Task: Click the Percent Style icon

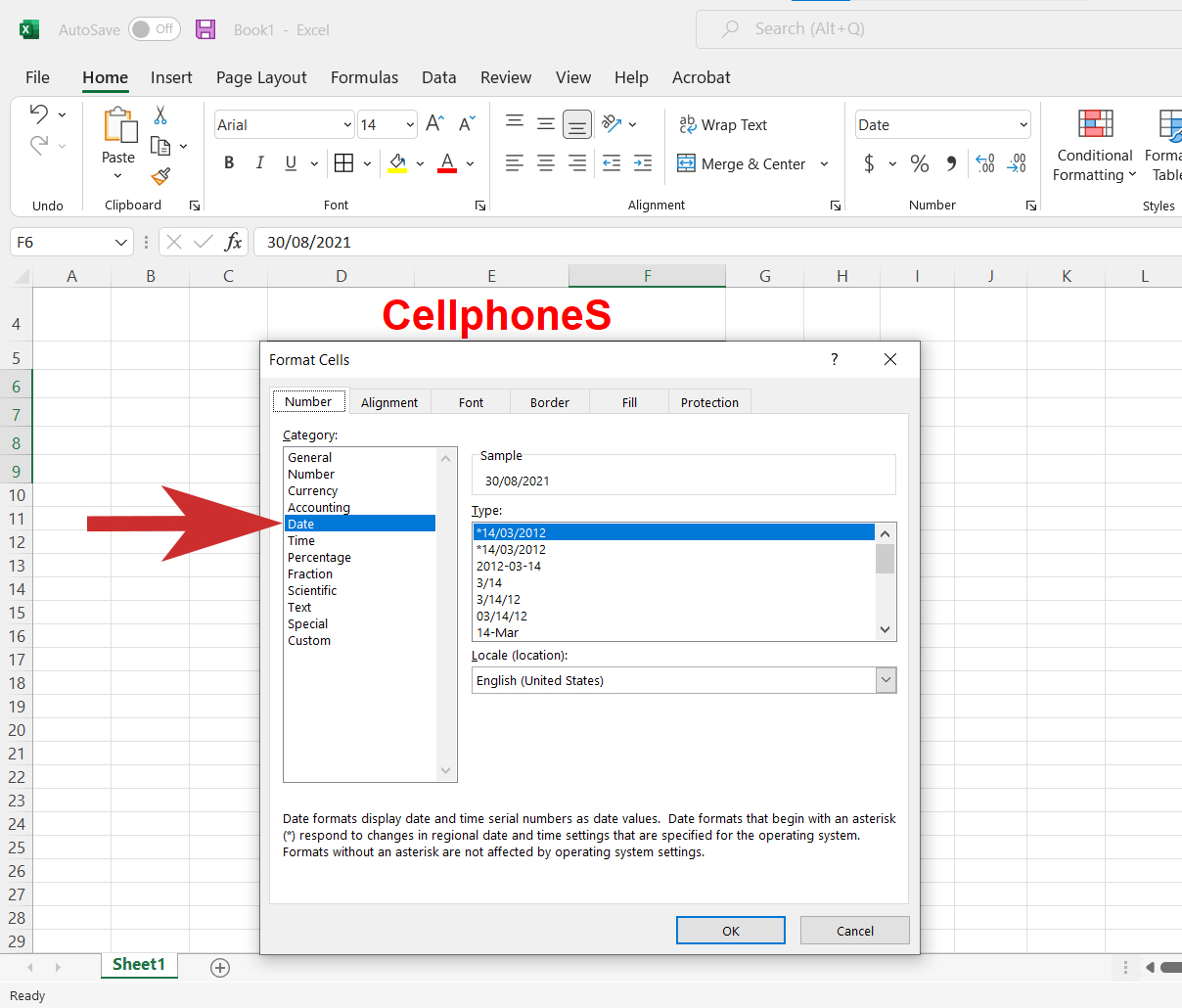Action: [x=919, y=163]
